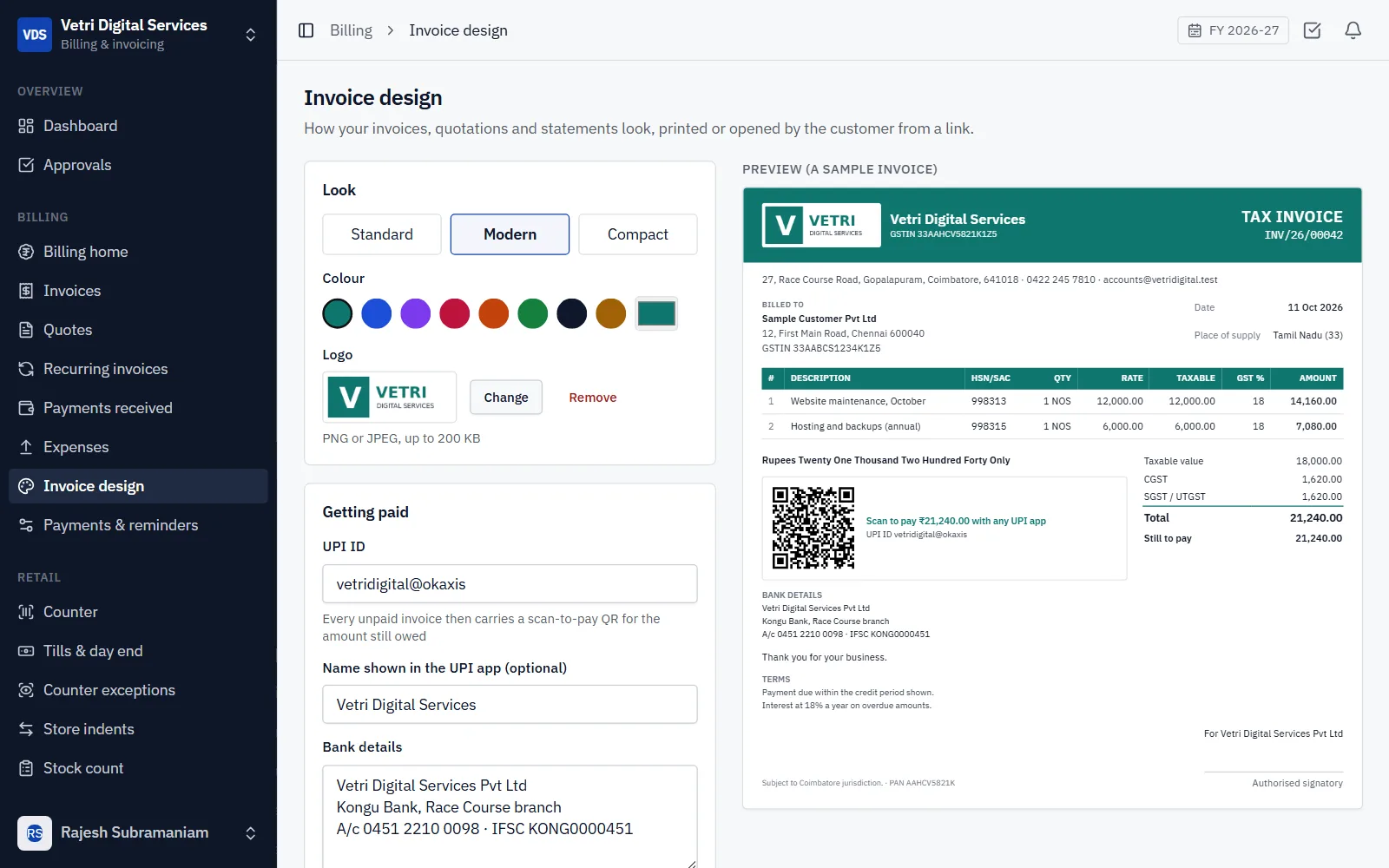Expand the Vetri Digital Services company switcher
Image resolution: width=1389 pixels, height=868 pixels.
tap(138, 35)
